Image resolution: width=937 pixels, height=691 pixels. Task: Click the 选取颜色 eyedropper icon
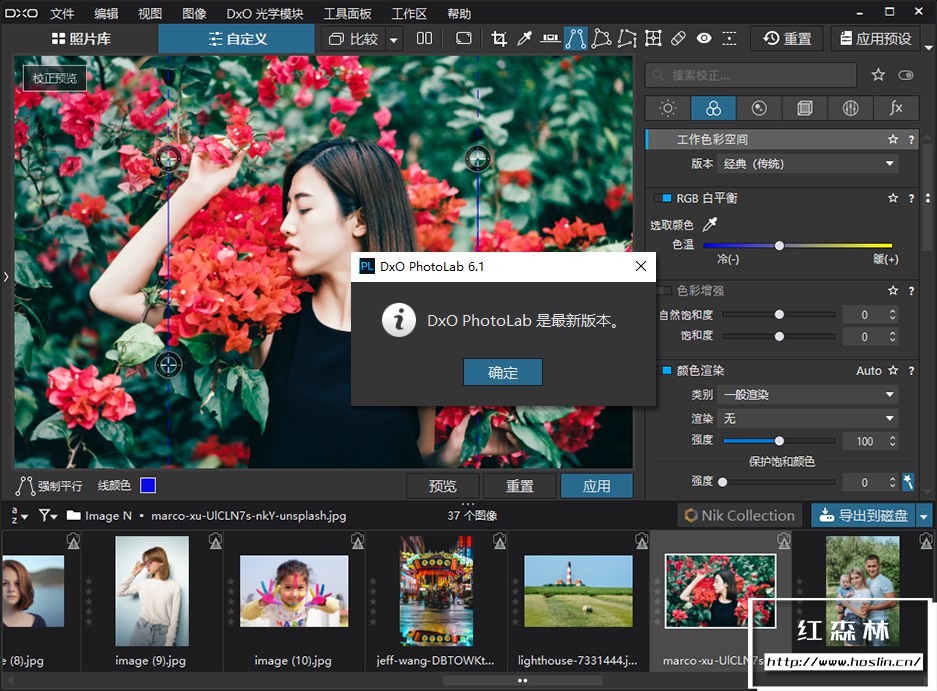[x=709, y=224]
